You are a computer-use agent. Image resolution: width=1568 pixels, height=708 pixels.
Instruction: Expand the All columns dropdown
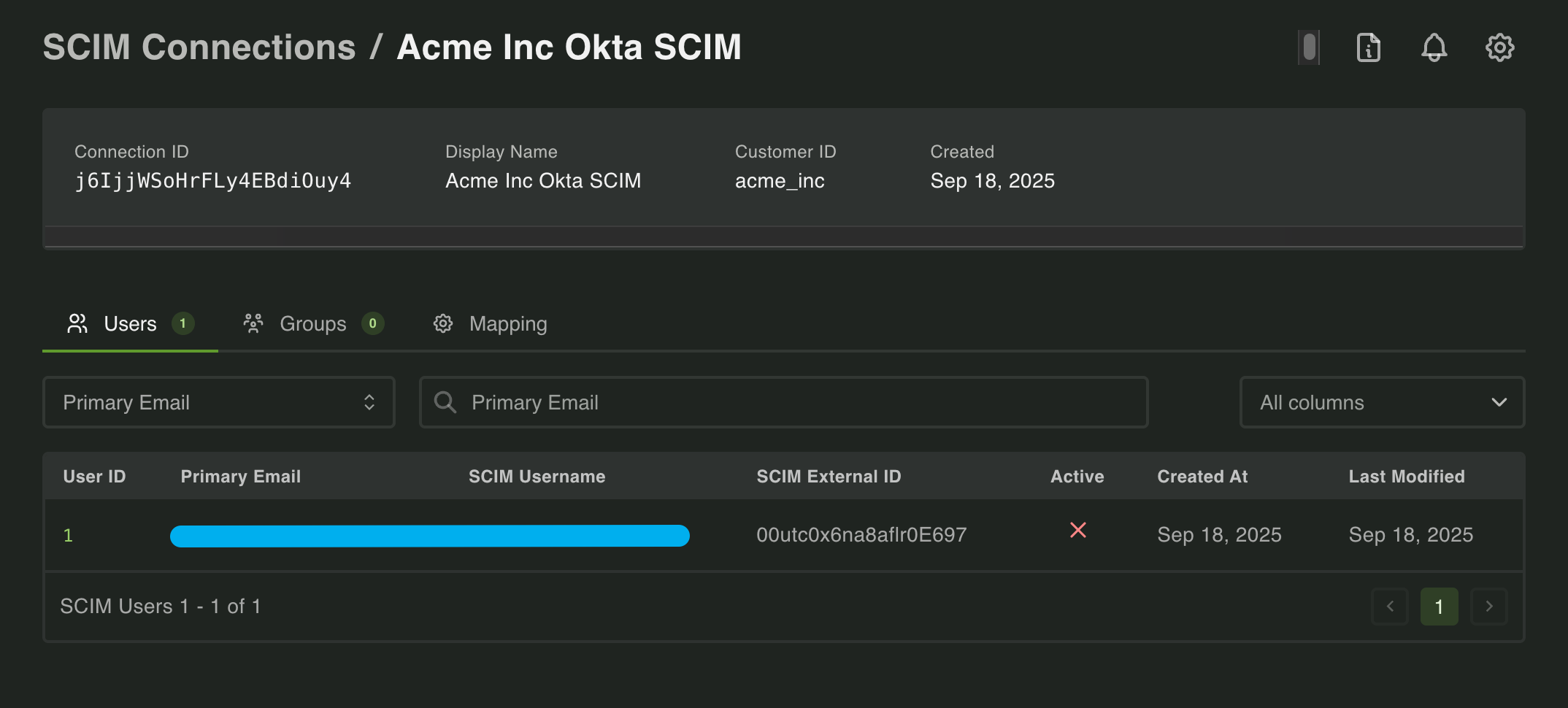point(1382,402)
